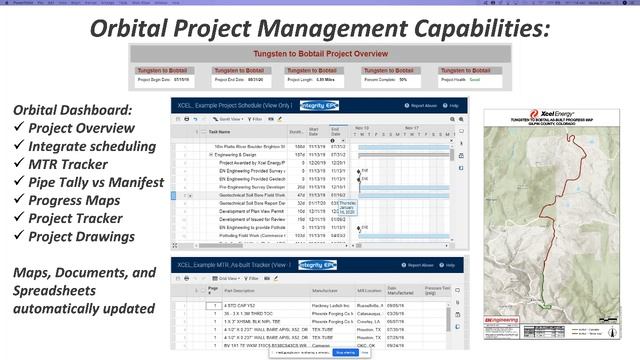
Task: Click info icon under End Date column
Action: coord(333,141)
